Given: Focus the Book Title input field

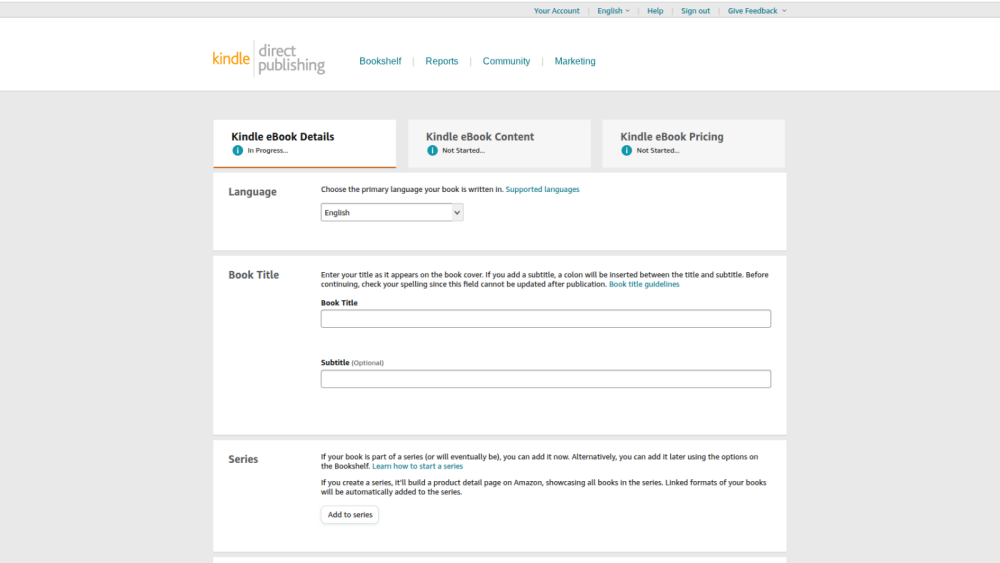Looking at the screenshot, I should pyautogui.click(x=545, y=319).
